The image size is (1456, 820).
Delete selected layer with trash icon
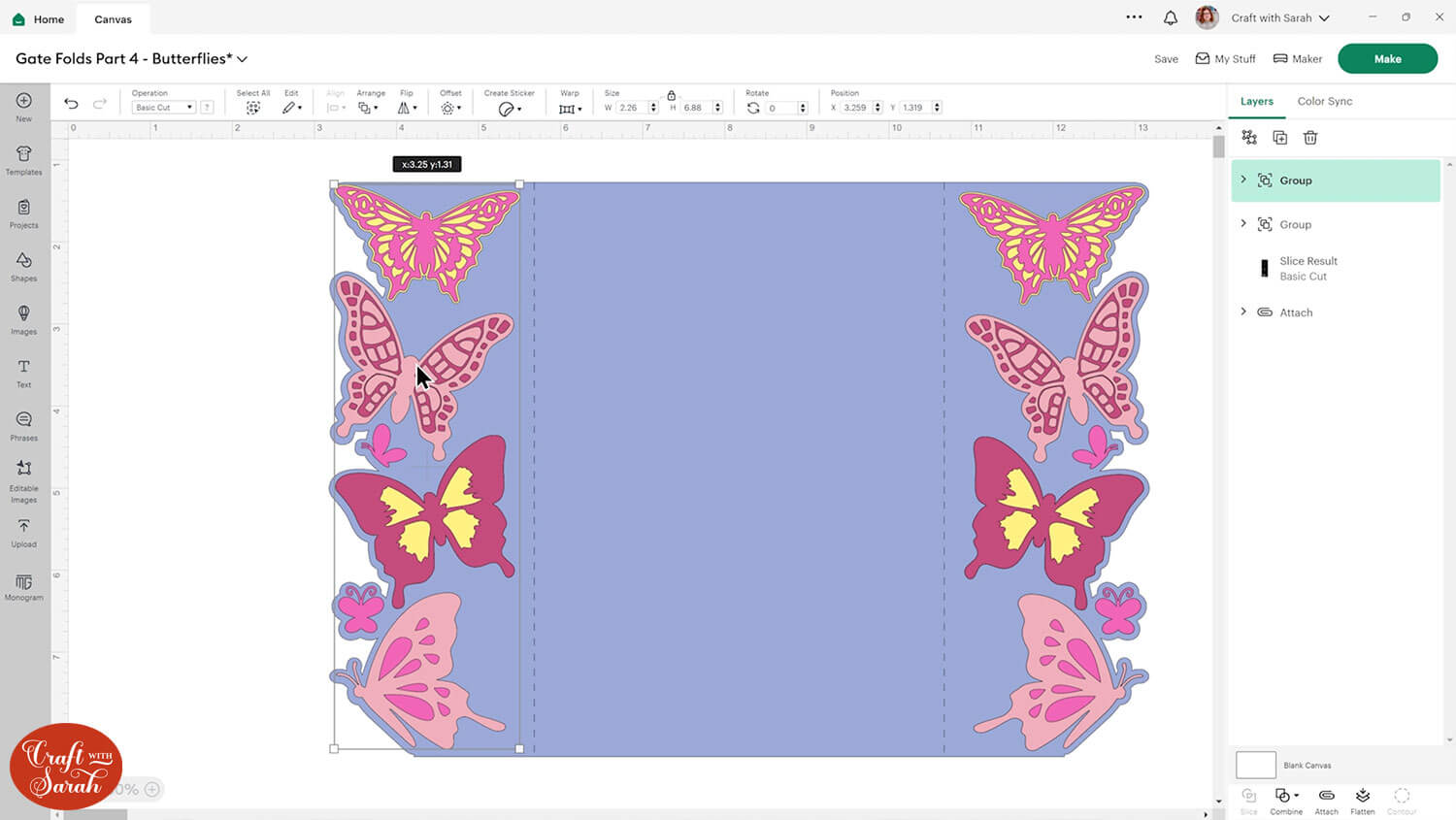pos(1310,138)
